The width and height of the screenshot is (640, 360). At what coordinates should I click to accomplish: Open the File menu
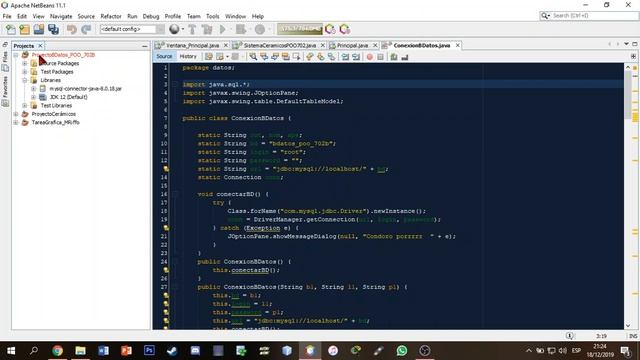tap(7, 16)
